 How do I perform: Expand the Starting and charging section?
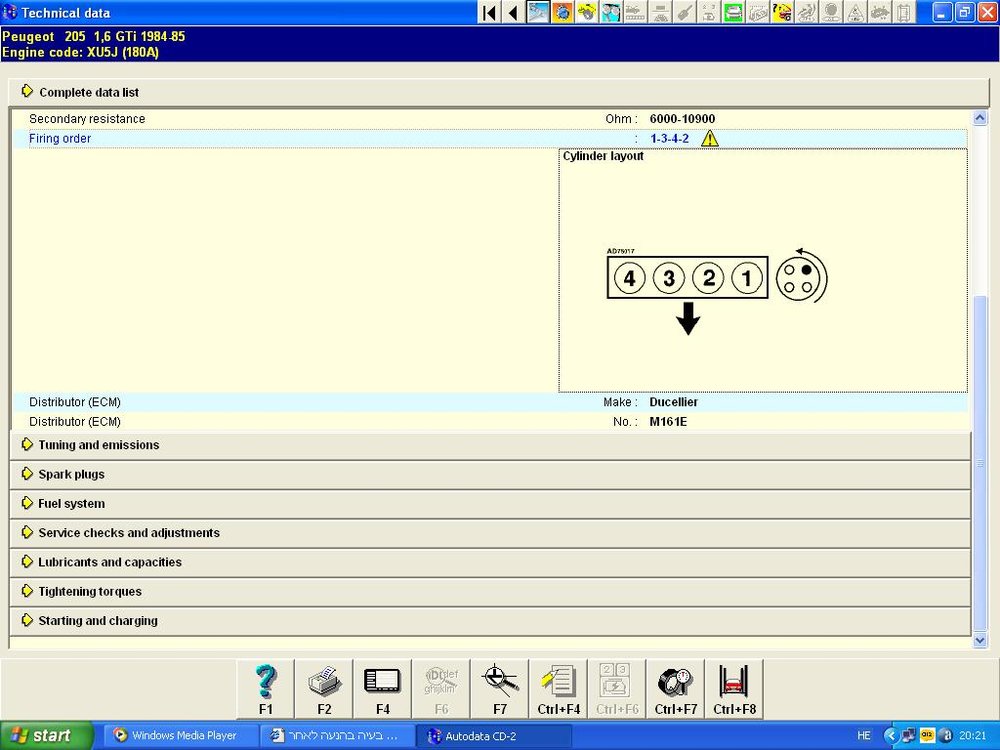[x=490, y=621]
